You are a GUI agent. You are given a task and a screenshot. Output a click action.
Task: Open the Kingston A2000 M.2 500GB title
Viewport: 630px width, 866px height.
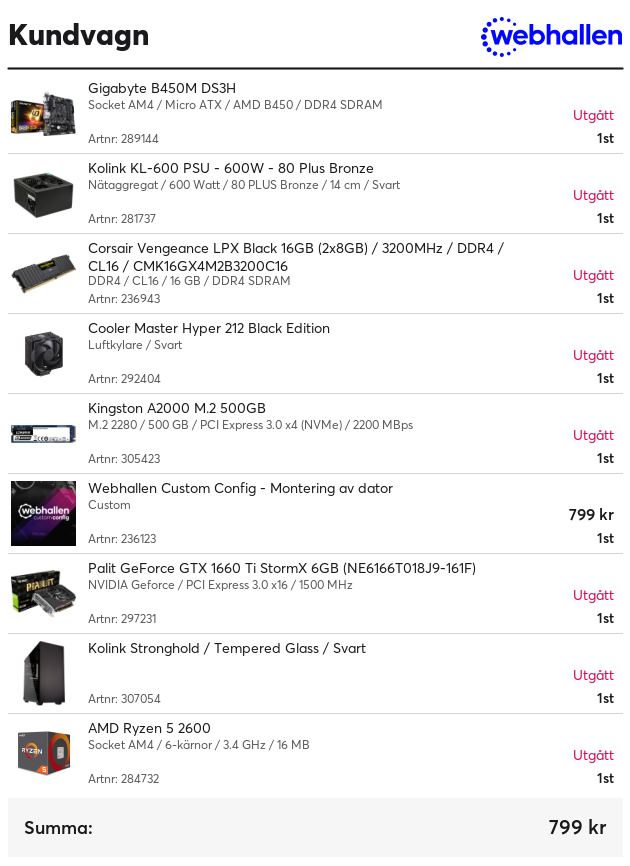(177, 409)
